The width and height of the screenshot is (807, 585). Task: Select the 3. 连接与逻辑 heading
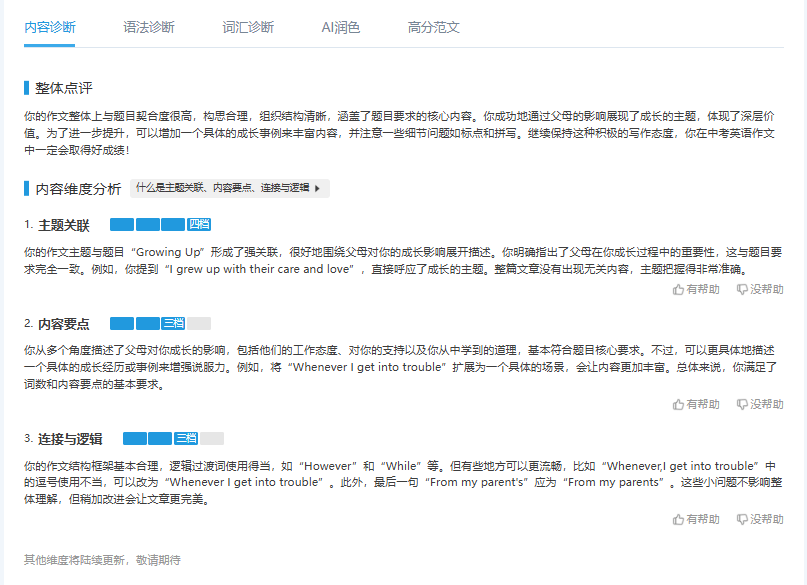coord(64,439)
